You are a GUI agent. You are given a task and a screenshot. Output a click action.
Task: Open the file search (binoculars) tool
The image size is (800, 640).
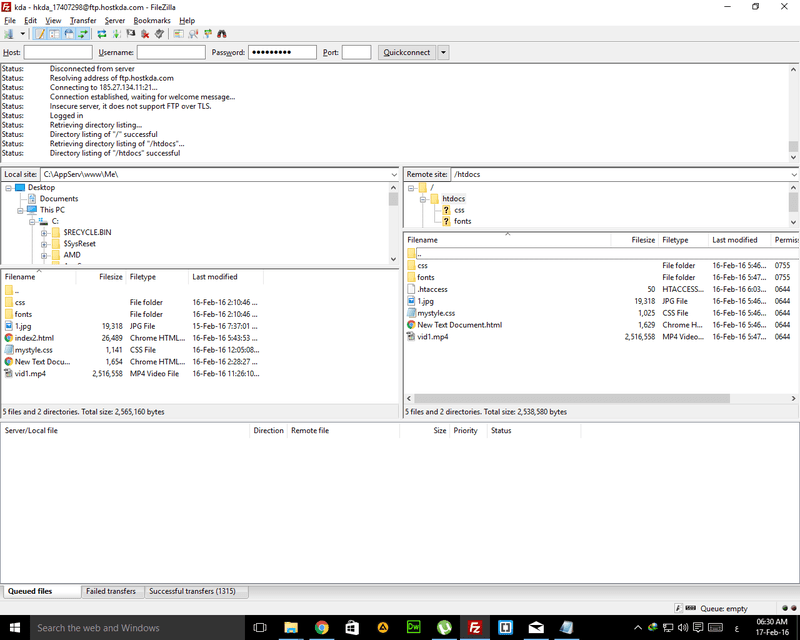[x=220, y=33]
